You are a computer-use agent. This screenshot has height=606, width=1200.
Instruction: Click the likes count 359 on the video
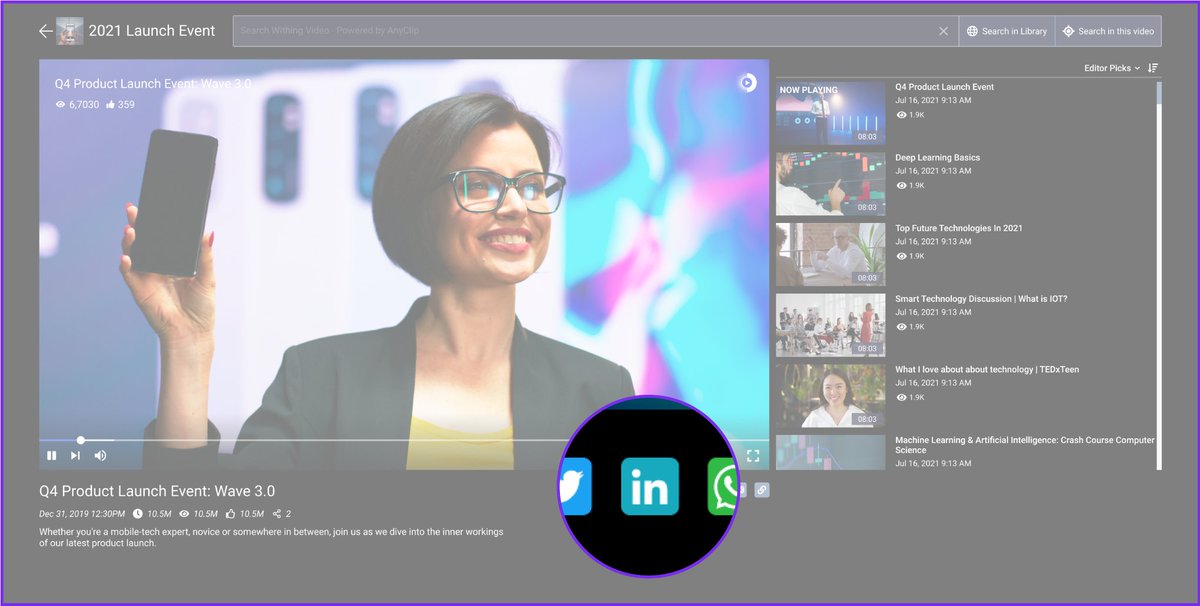(126, 104)
